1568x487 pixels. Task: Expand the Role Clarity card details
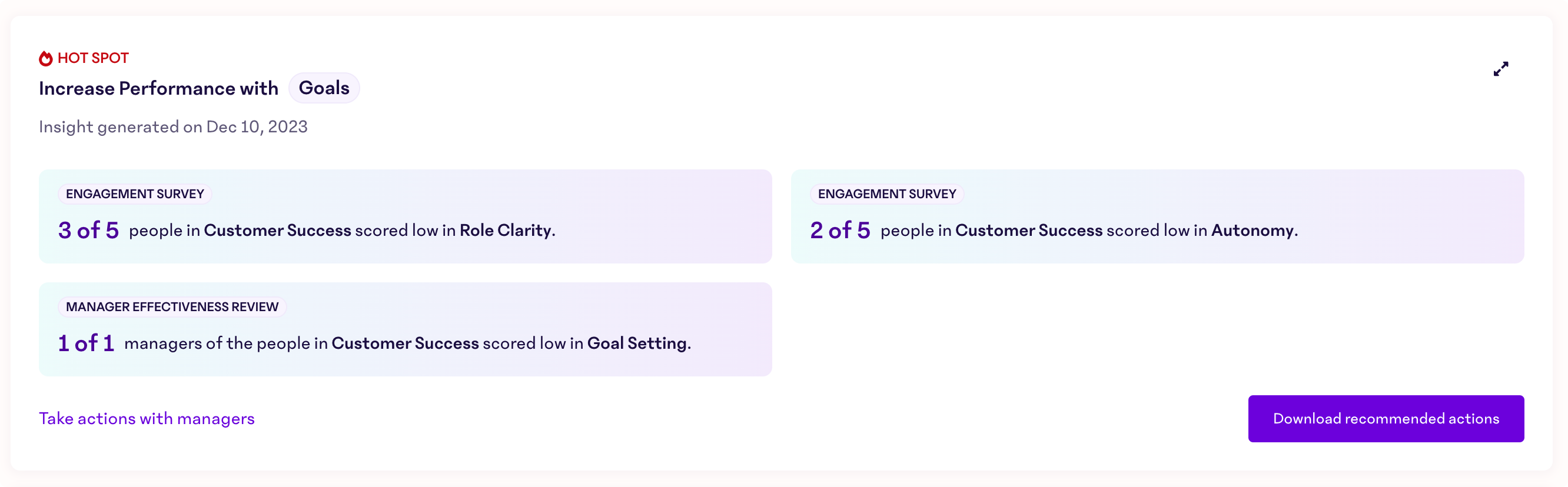pyautogui.click(x=406, y=216)
